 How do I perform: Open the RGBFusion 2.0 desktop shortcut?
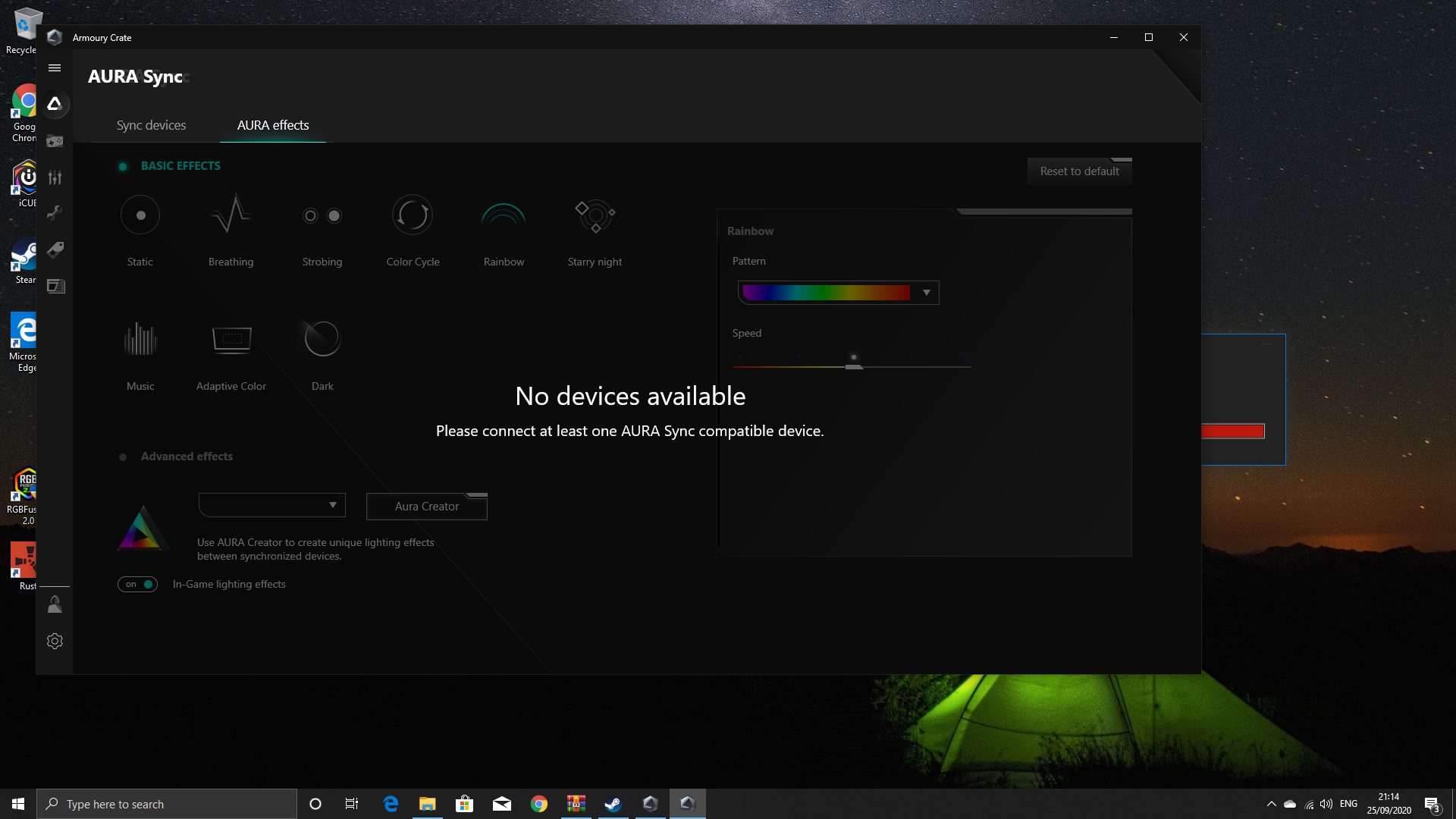pos(23,496)
